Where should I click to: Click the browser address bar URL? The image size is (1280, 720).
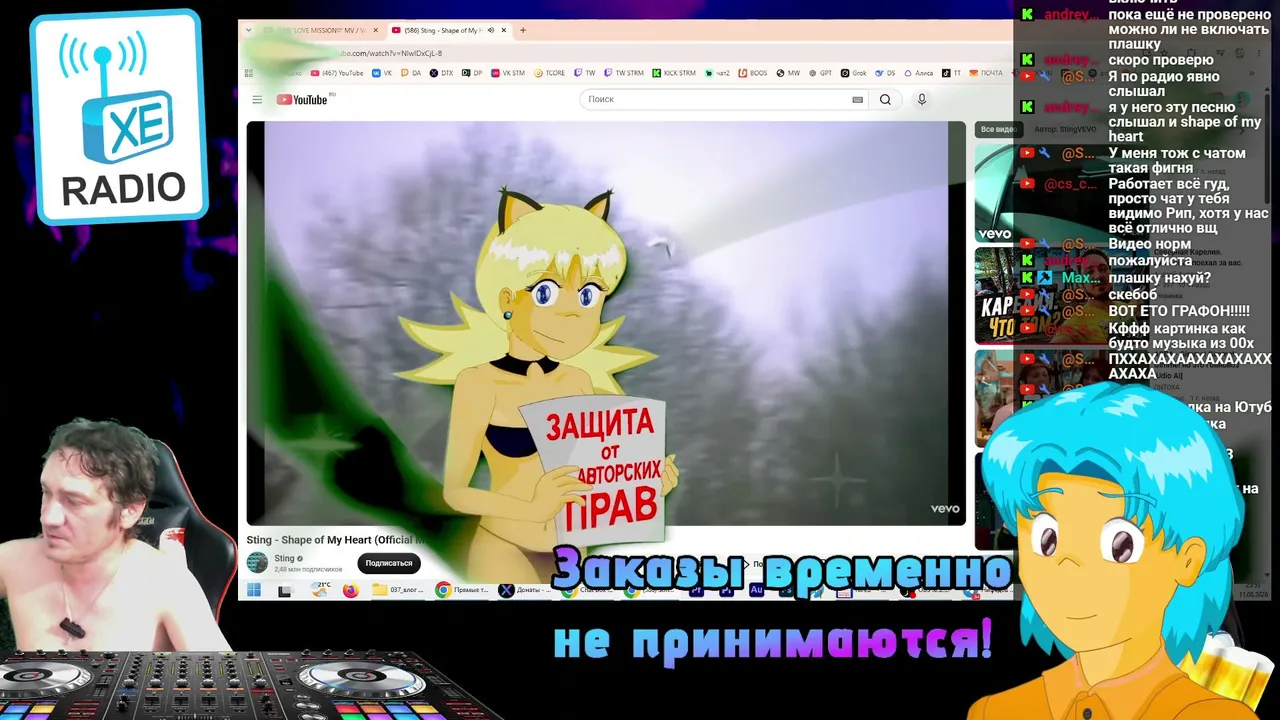click(x=390, y=53)
